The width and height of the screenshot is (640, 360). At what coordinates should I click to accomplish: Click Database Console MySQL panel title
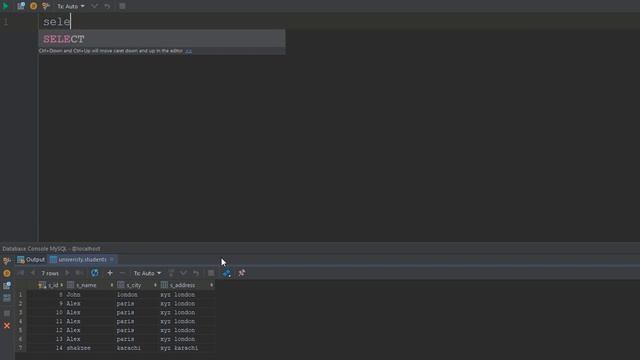51,249
